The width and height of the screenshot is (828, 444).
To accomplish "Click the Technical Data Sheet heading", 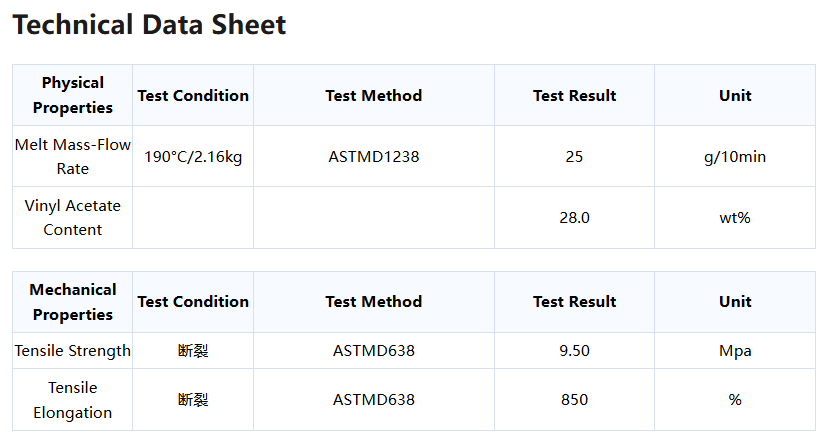I will click(149, 25).
